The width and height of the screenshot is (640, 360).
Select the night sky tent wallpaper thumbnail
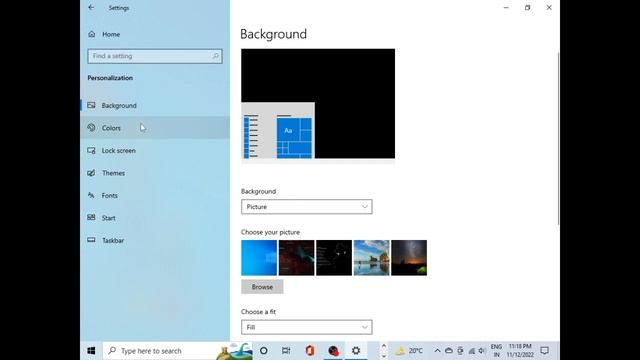point(409,258)
